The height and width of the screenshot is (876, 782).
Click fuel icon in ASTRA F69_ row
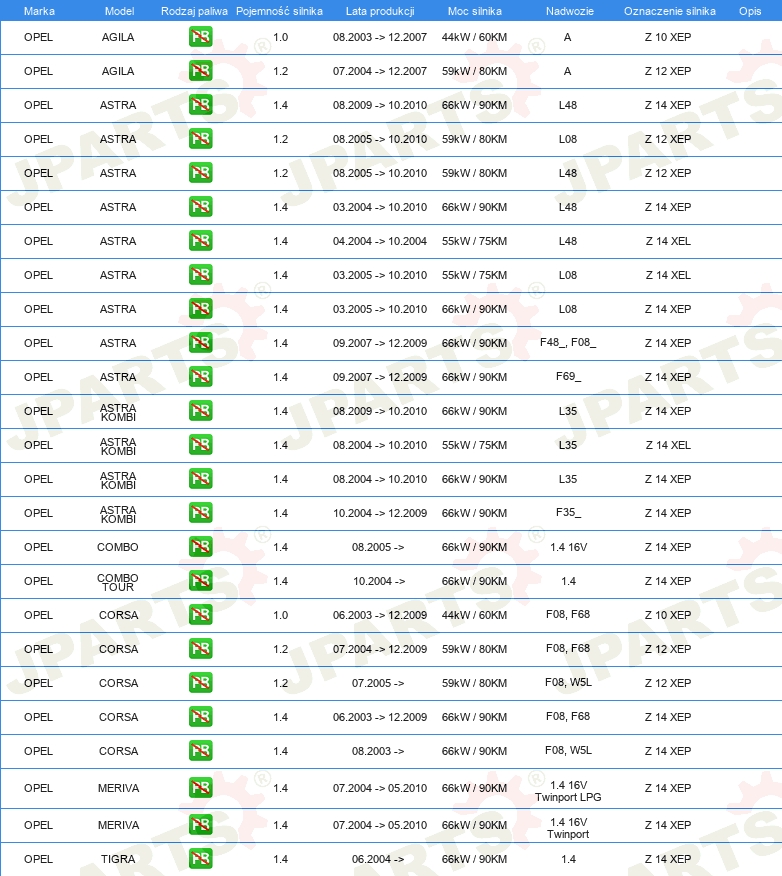pos(201,377)
